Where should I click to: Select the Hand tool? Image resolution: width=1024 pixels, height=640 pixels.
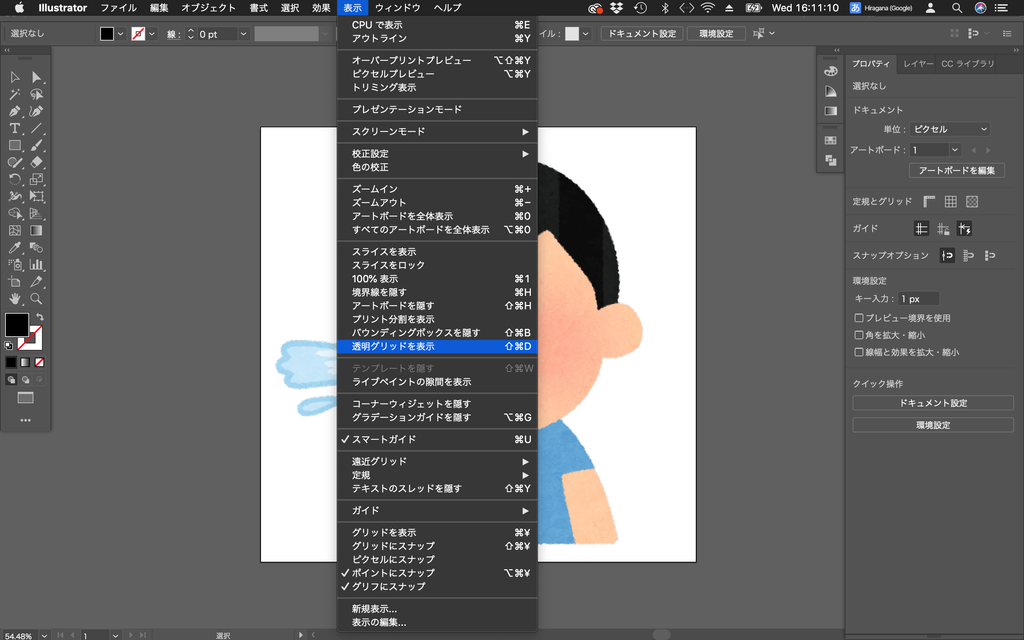tap(15, 298)
